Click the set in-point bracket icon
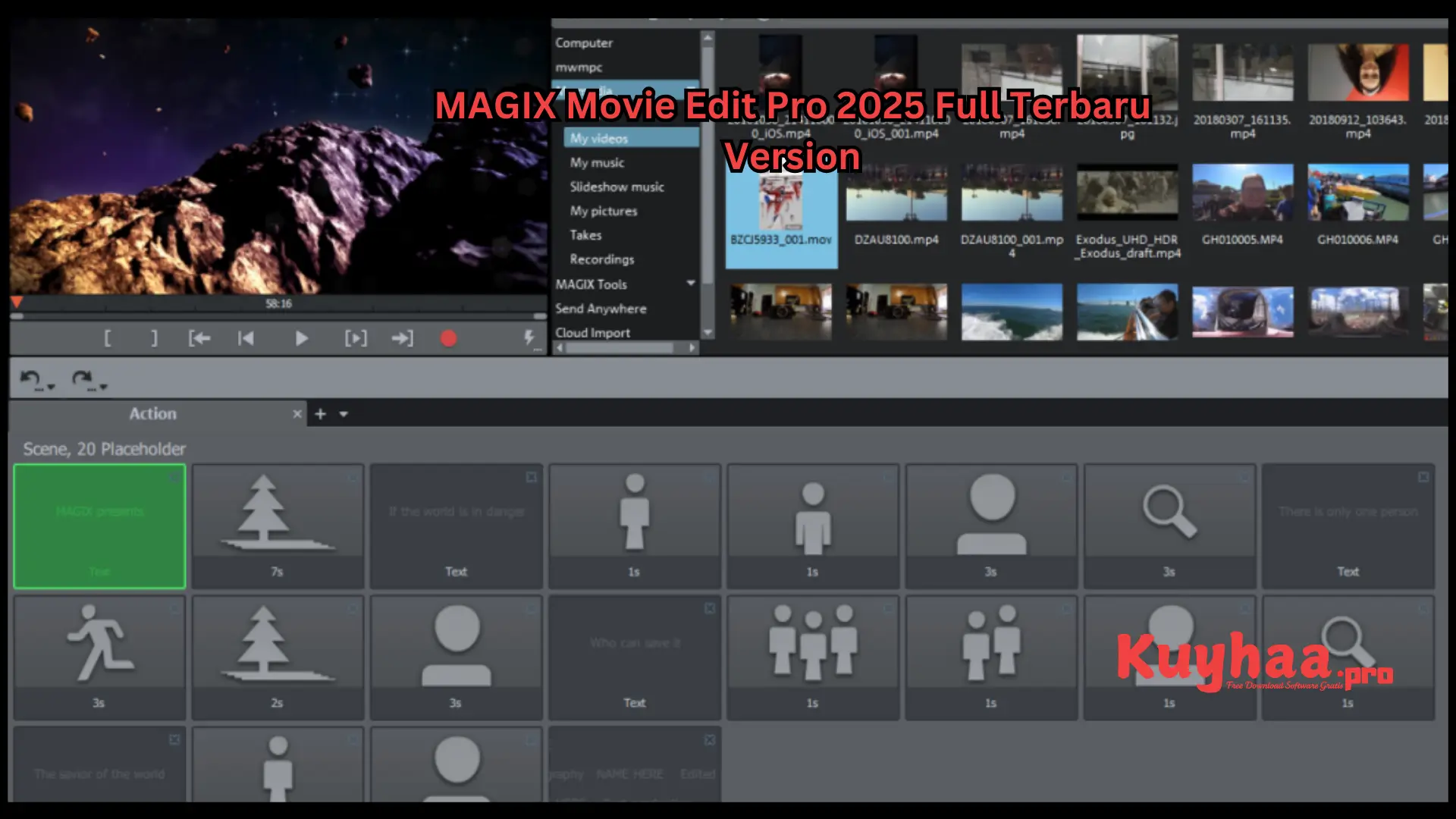Screen dimensions: 1456x819 click(x=107, y=338)
